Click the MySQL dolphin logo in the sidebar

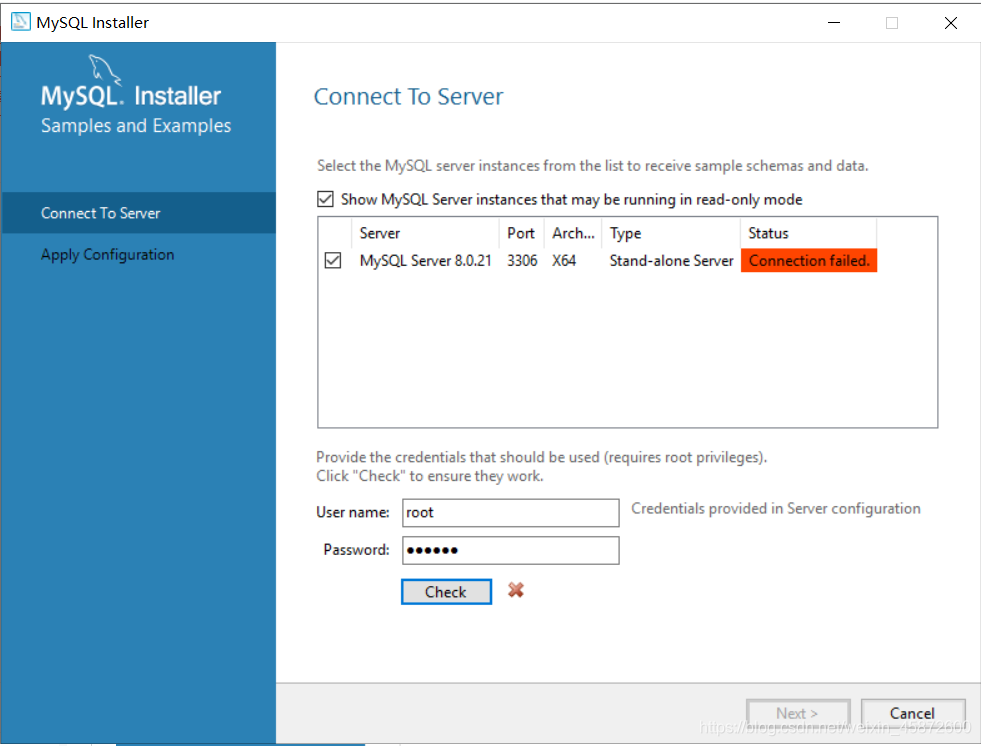(x=104, y=69)
